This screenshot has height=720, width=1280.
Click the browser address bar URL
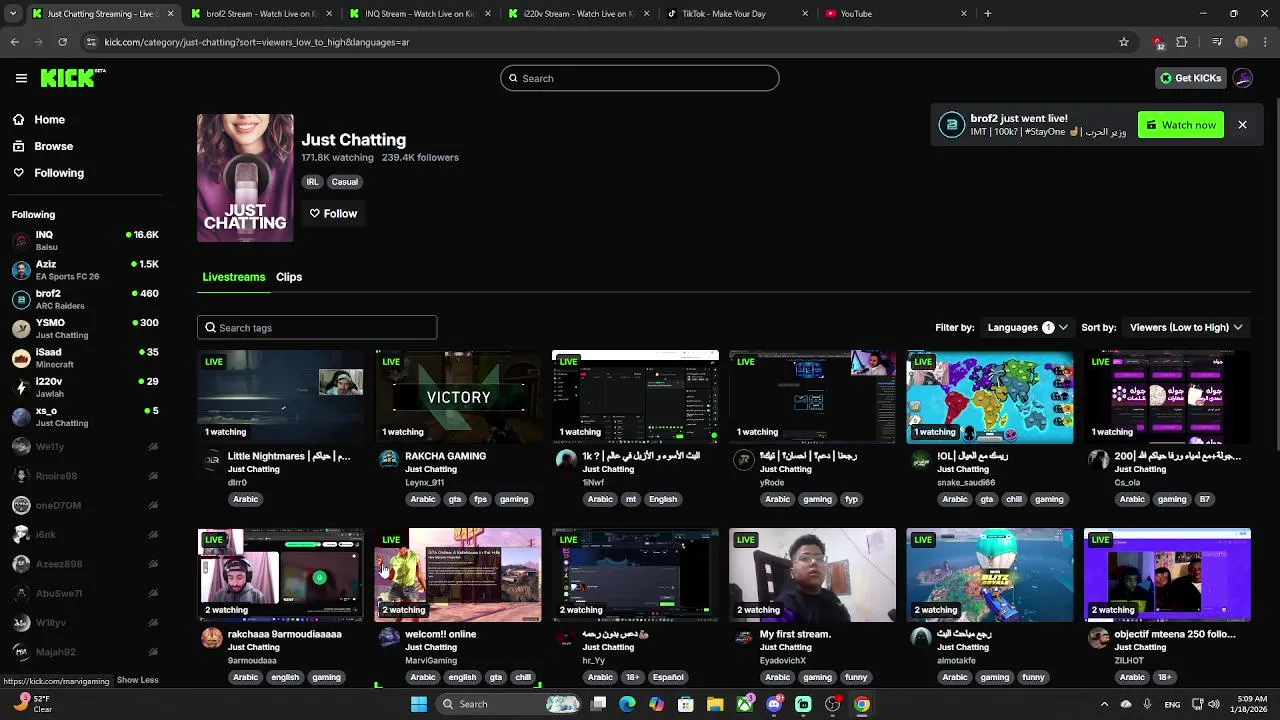pyautogui.click(x=257, y=42)
